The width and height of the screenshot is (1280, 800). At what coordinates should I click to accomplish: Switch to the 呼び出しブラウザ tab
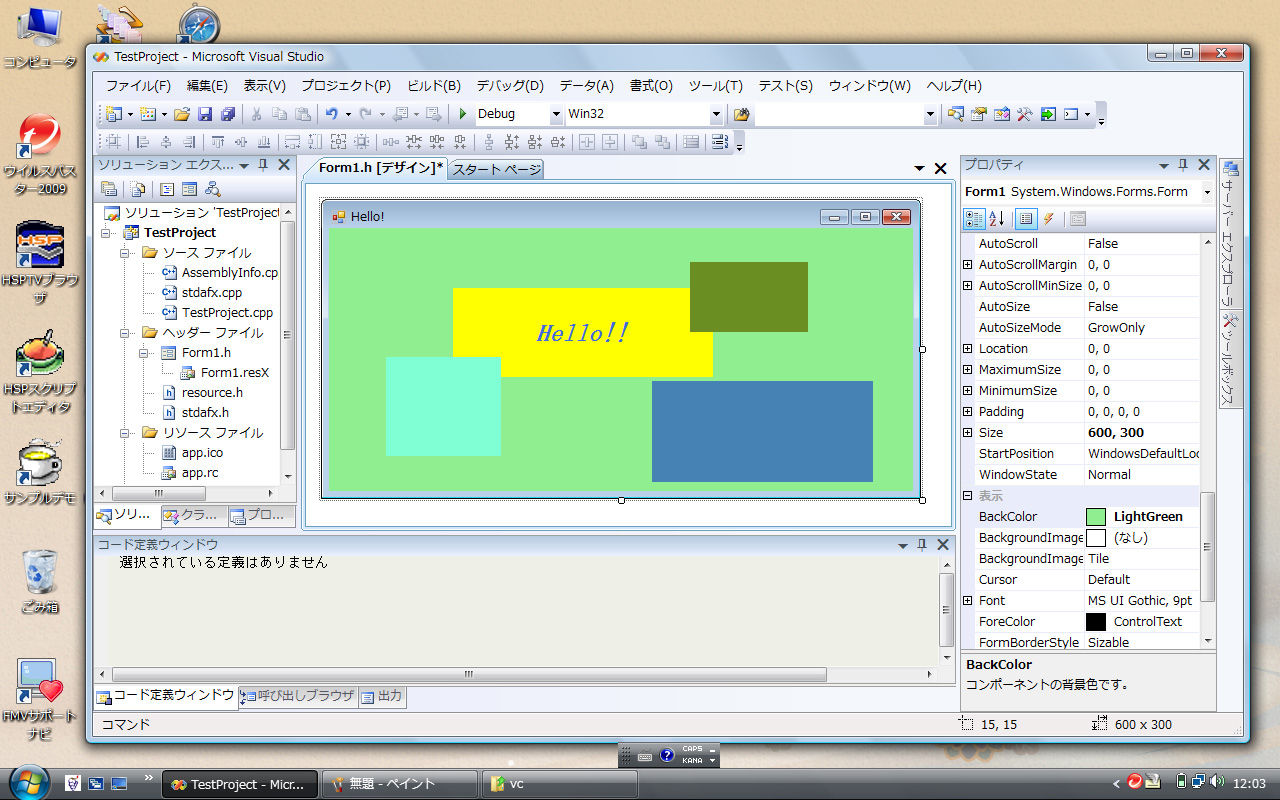pos(298,696)
